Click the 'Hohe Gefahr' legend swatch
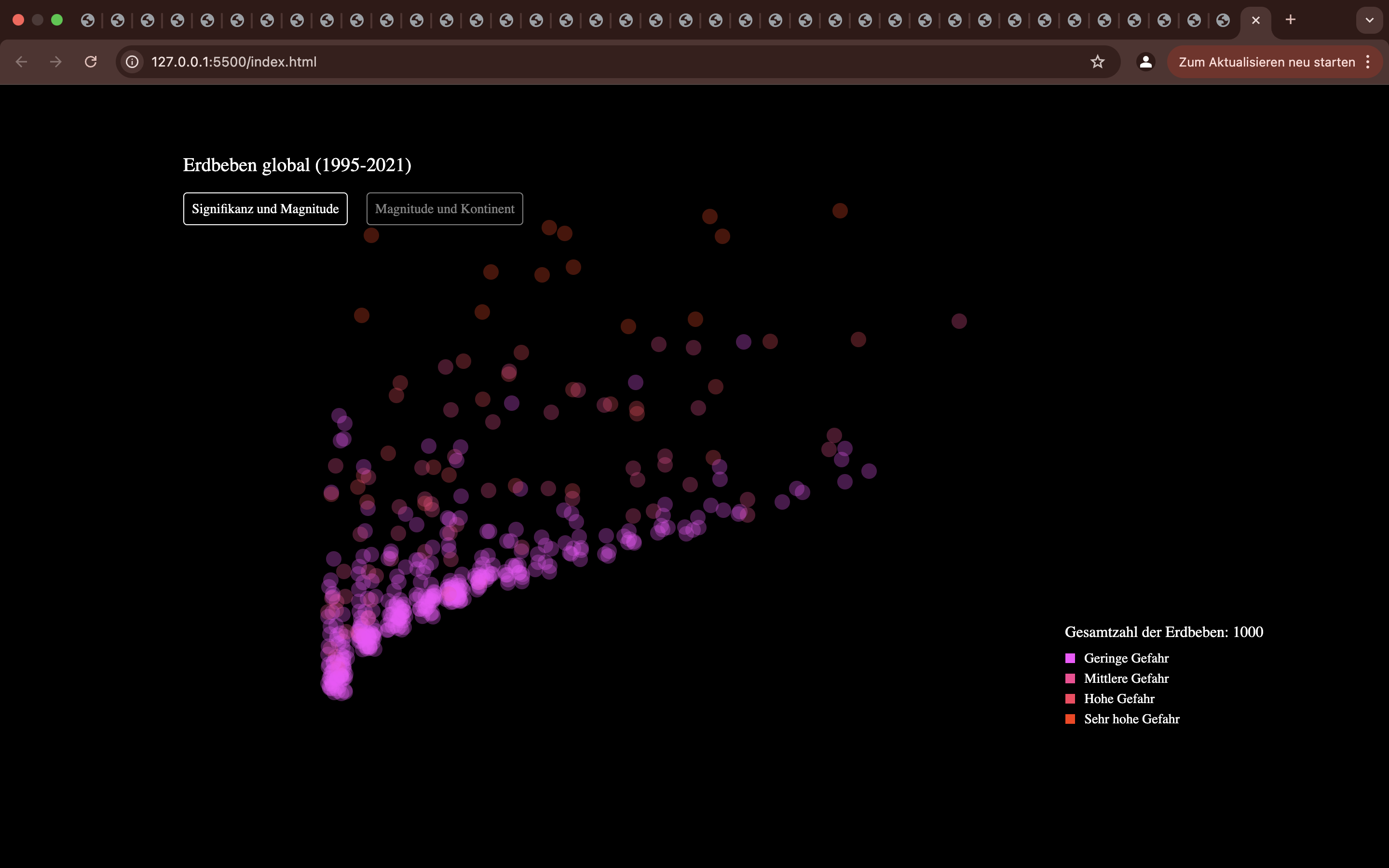Screen dimensions: 1389x868 pyautogui.click(x=1070, y=699)
